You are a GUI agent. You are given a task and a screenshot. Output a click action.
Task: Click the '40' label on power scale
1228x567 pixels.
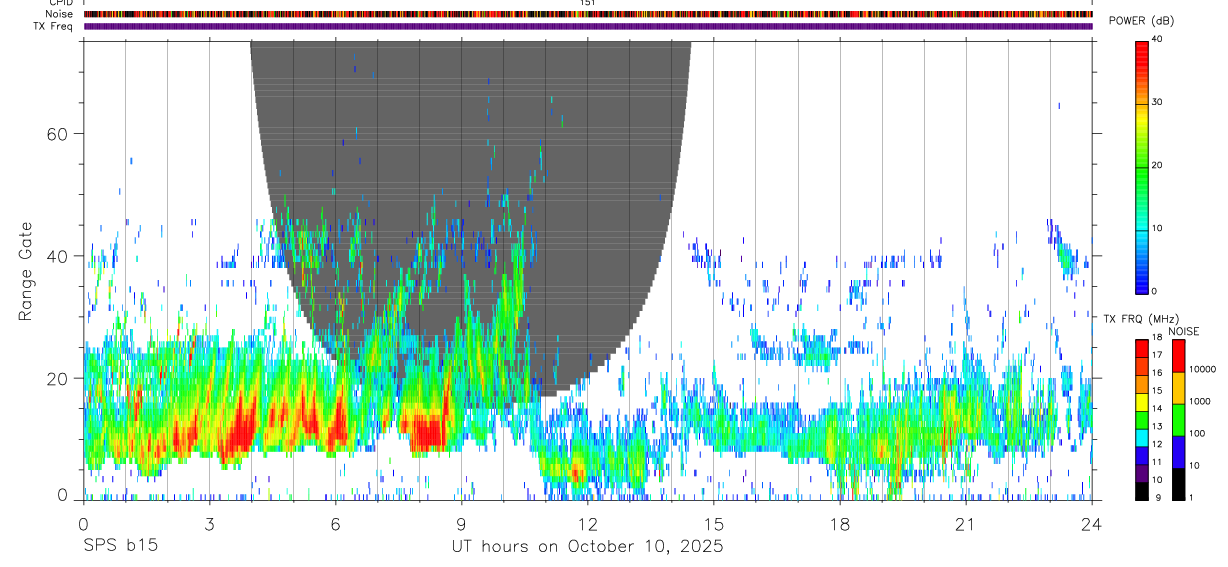(1156, 39)
